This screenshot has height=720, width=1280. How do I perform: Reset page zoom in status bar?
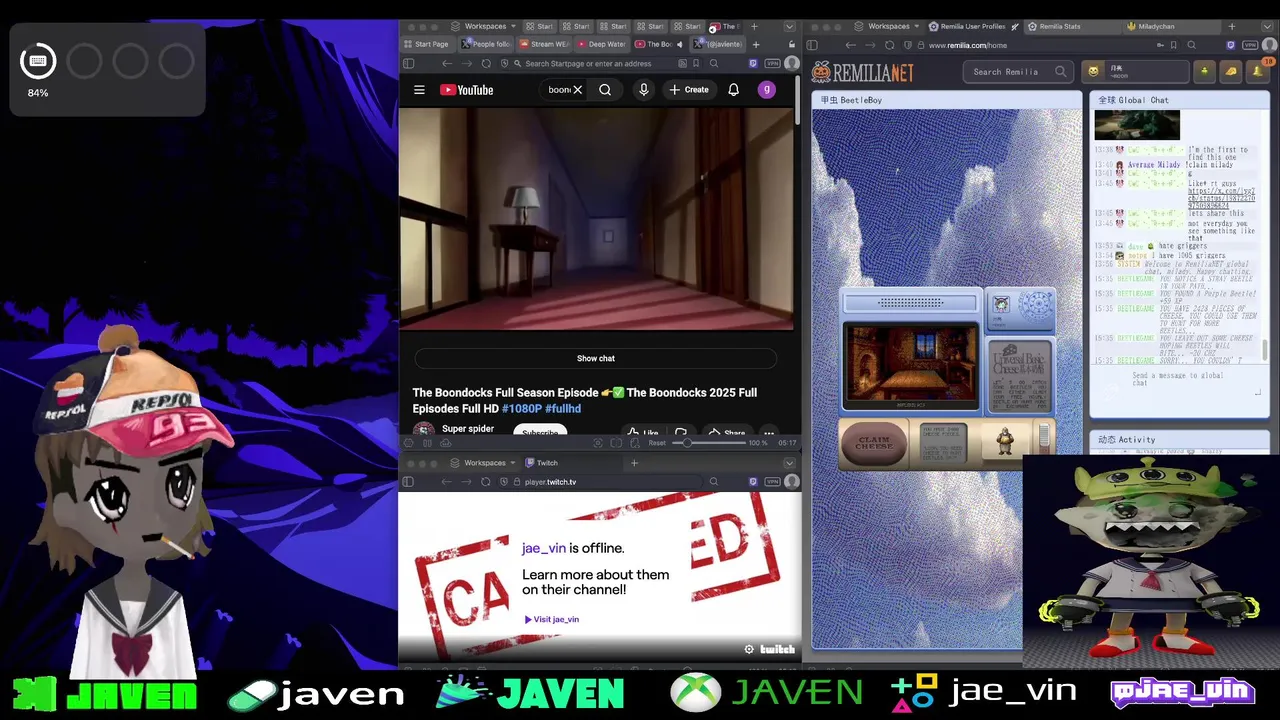[657, 443]
